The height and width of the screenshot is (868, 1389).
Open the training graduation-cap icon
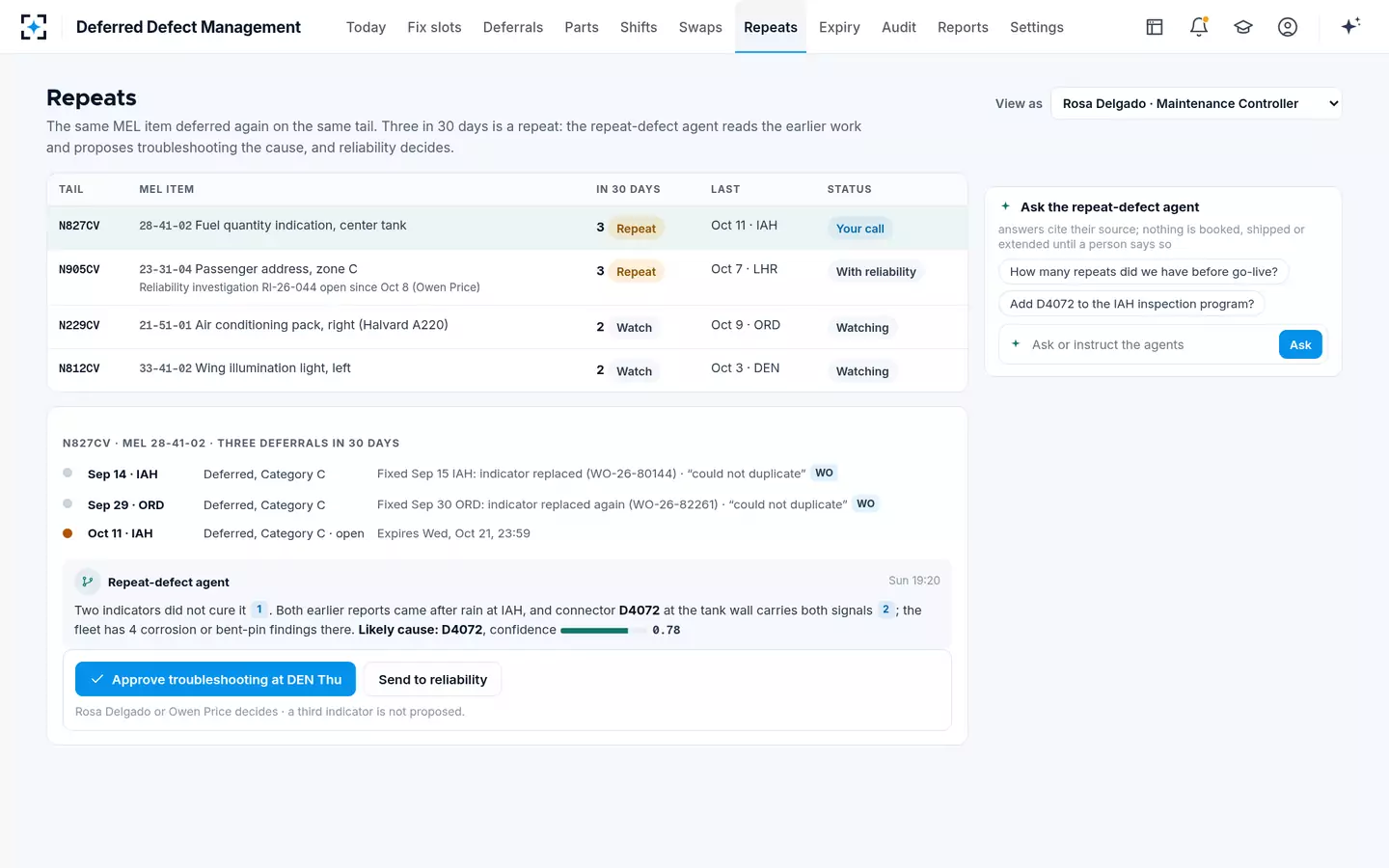[1243, 27]
